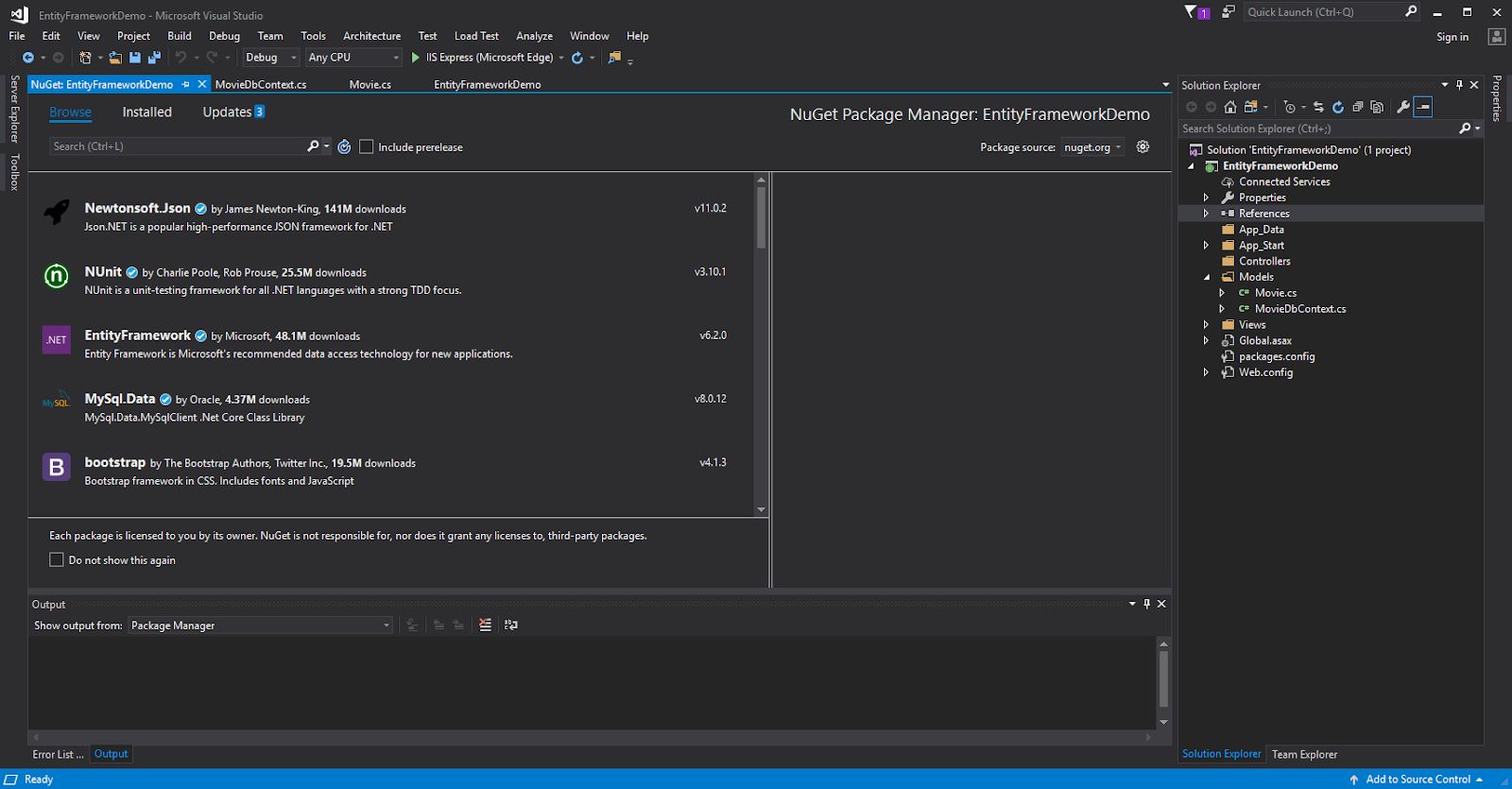This screenshot has height=789, width=1512.
Task: Open NuGet settings gear icon
Action: click(x=1143, y=146)
